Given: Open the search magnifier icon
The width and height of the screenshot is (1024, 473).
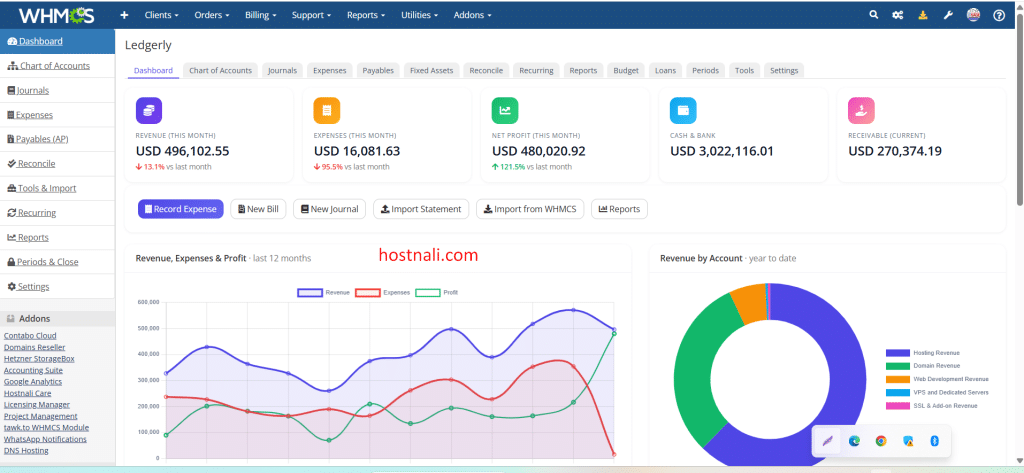Looking at the screenshot, I should (x=873, y=14).
